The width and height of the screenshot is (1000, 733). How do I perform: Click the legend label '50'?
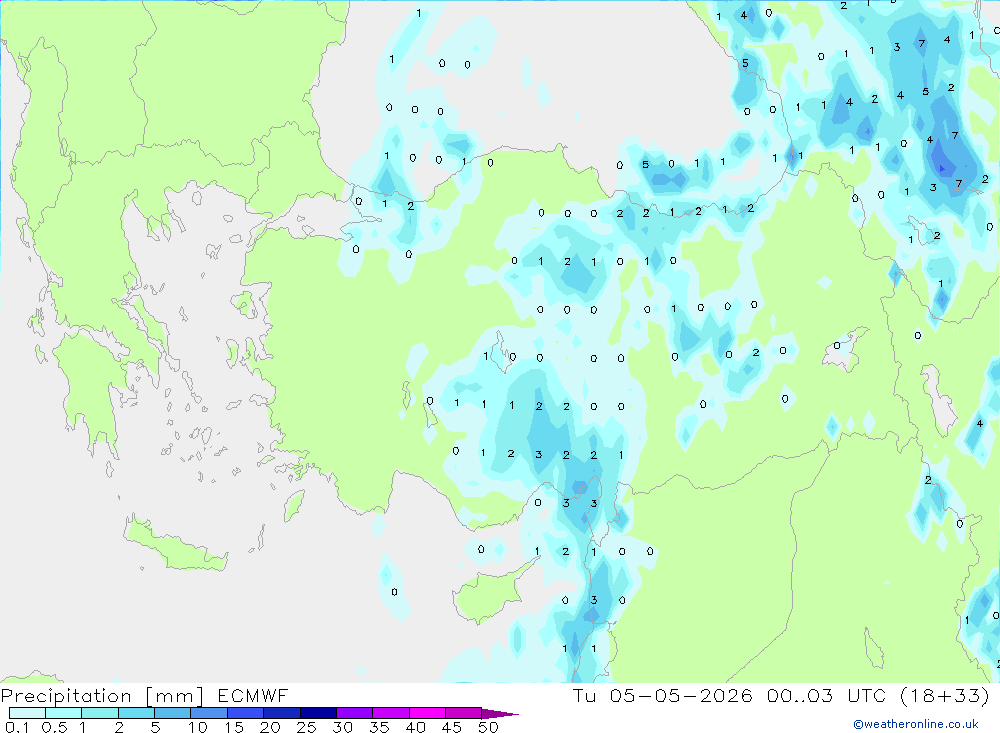[x=488, y=727]
